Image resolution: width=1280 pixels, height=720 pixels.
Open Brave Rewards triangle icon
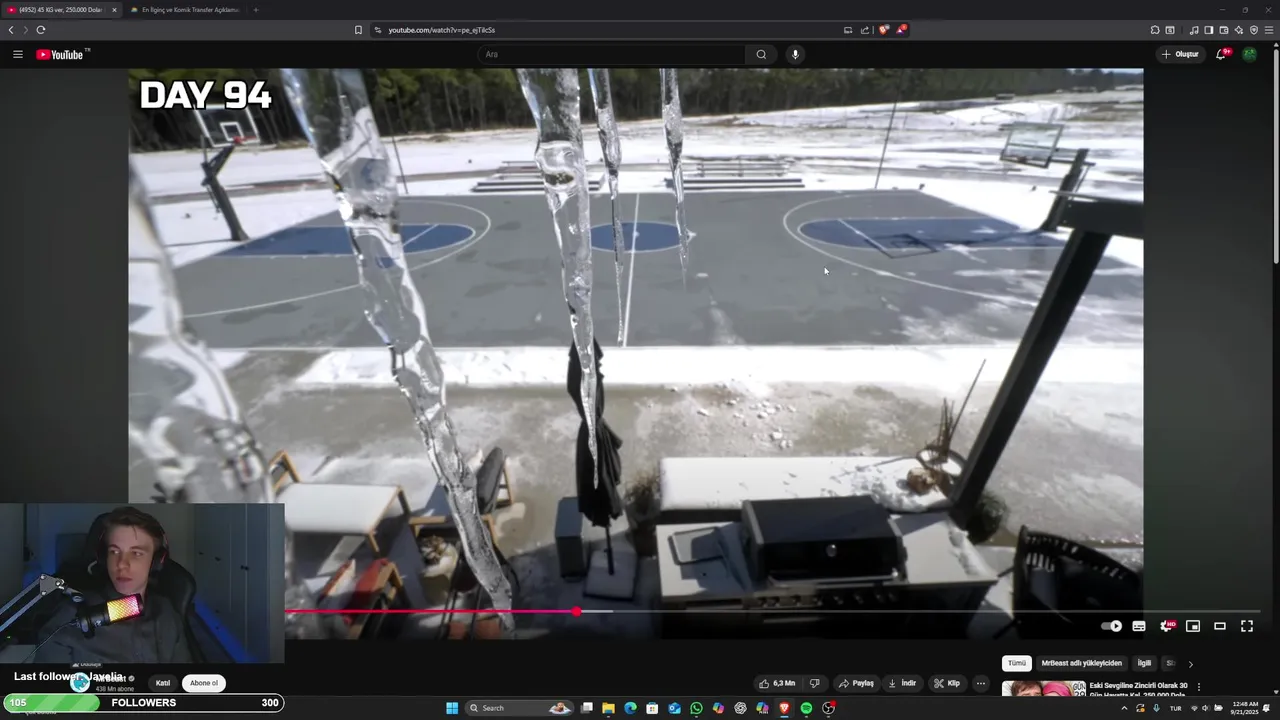pyautogui.click(x=901, y=30)
